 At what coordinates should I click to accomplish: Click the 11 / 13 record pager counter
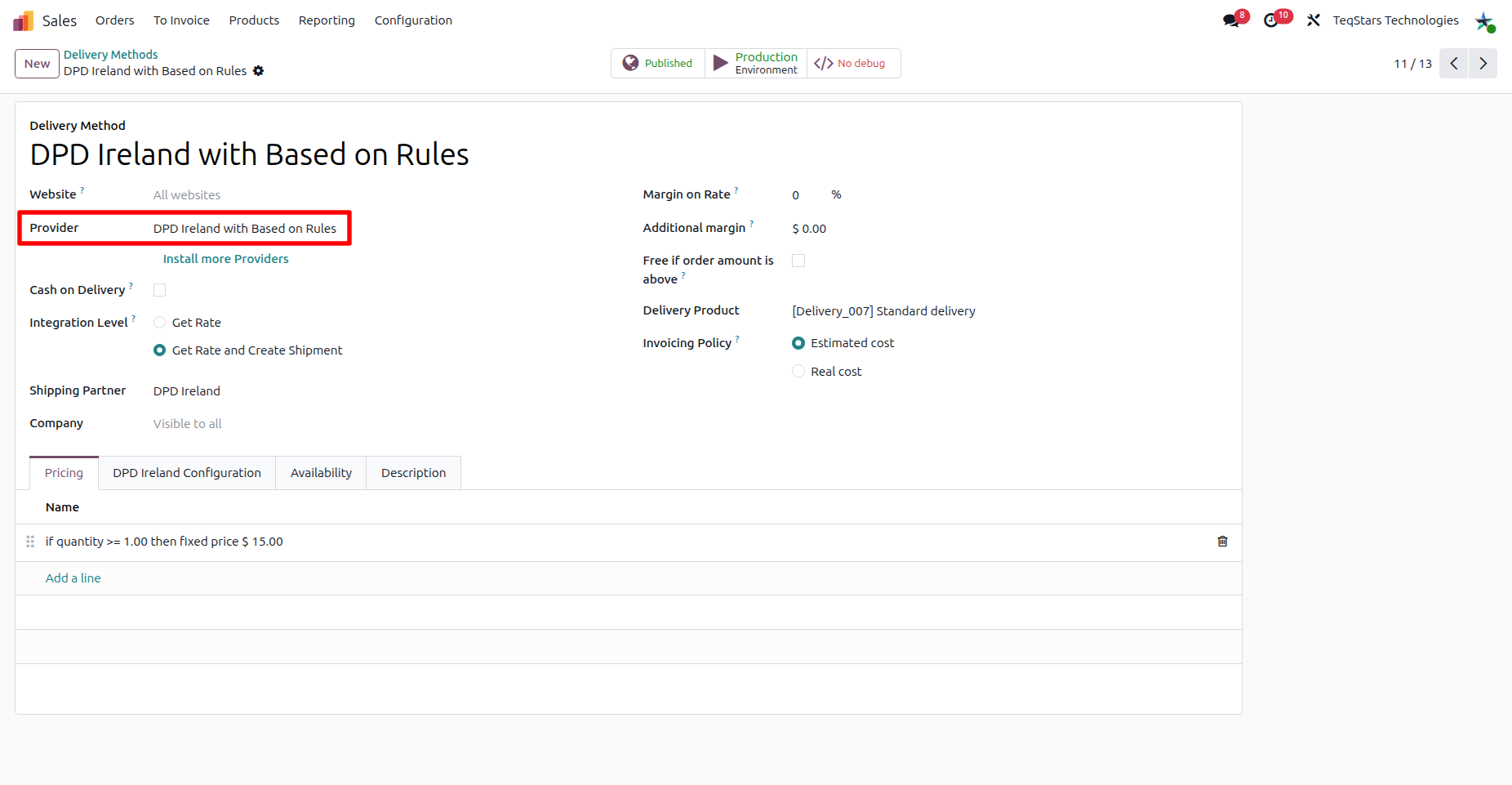pyautogui.click(x=1412, y=64)
